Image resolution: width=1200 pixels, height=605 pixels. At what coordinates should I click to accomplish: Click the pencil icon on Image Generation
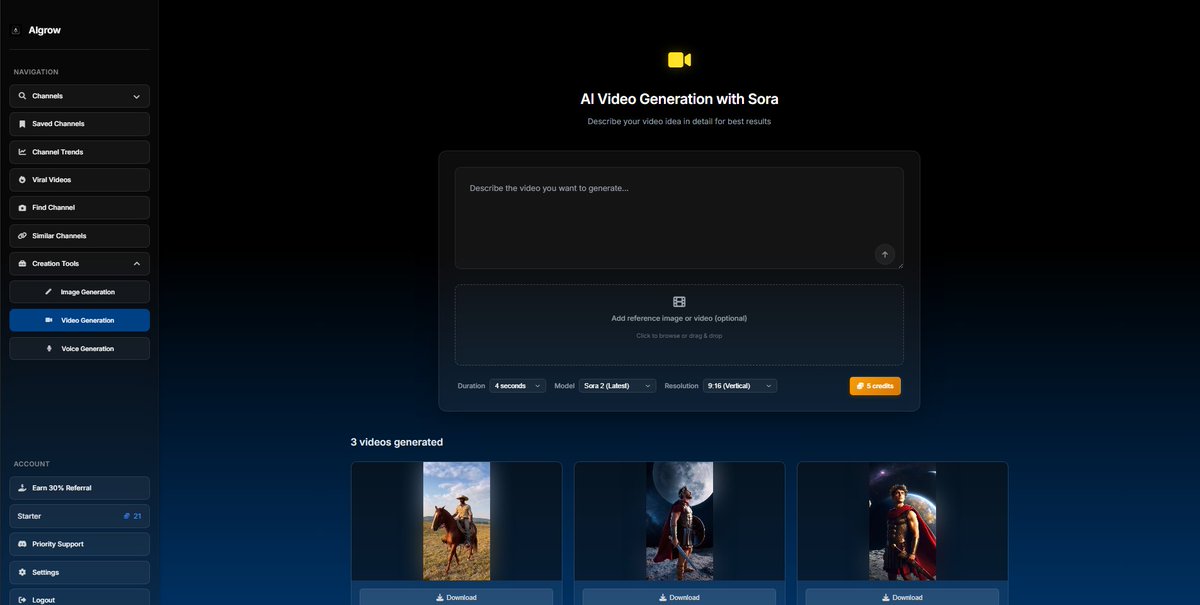(x=50, y=292)
